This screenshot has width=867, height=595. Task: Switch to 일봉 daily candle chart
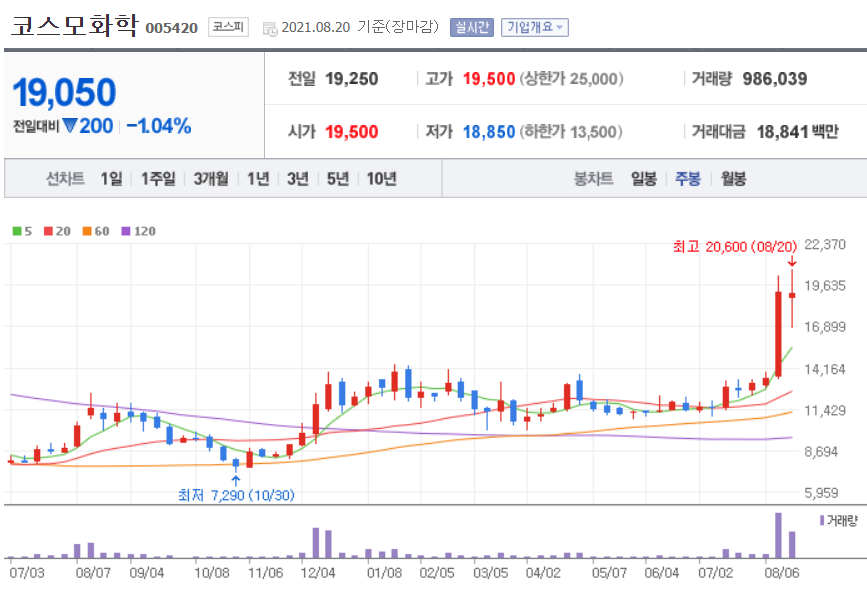click(x=644, y=179)
